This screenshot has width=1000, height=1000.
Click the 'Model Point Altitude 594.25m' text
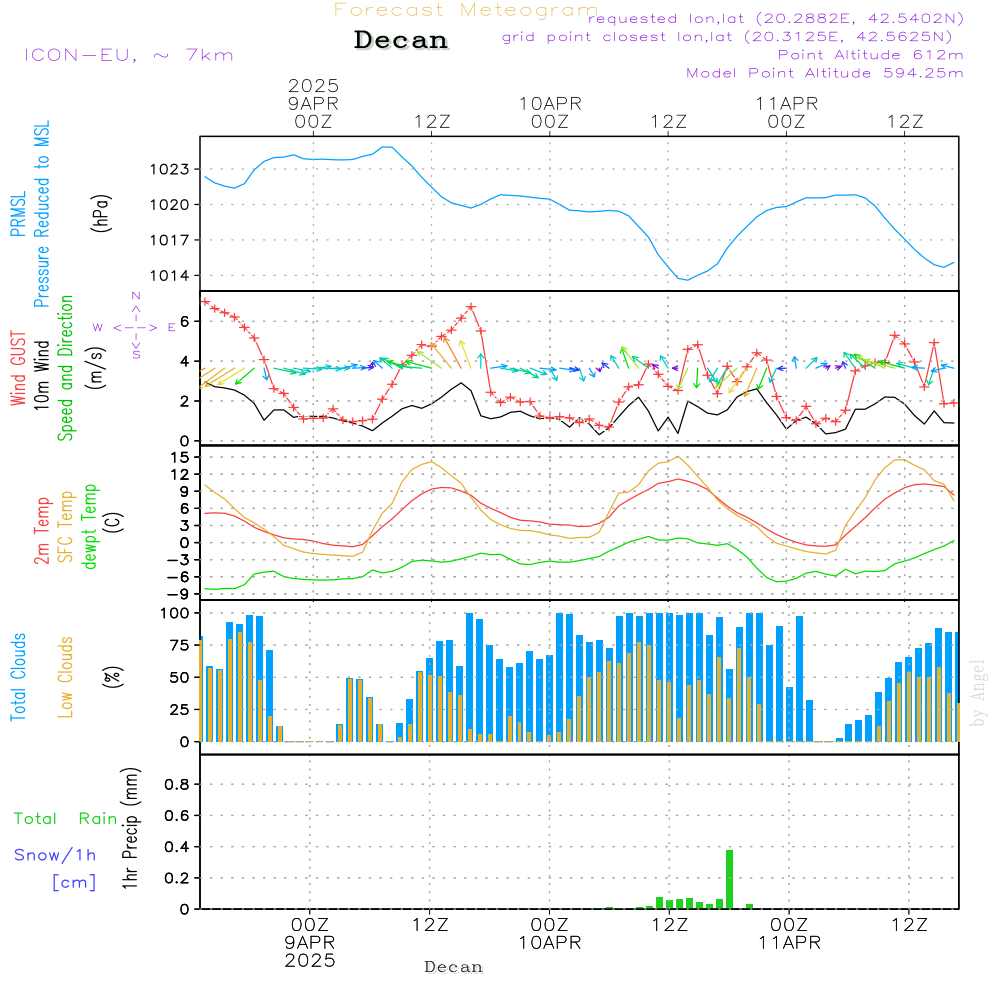click(x=825, y=73)
